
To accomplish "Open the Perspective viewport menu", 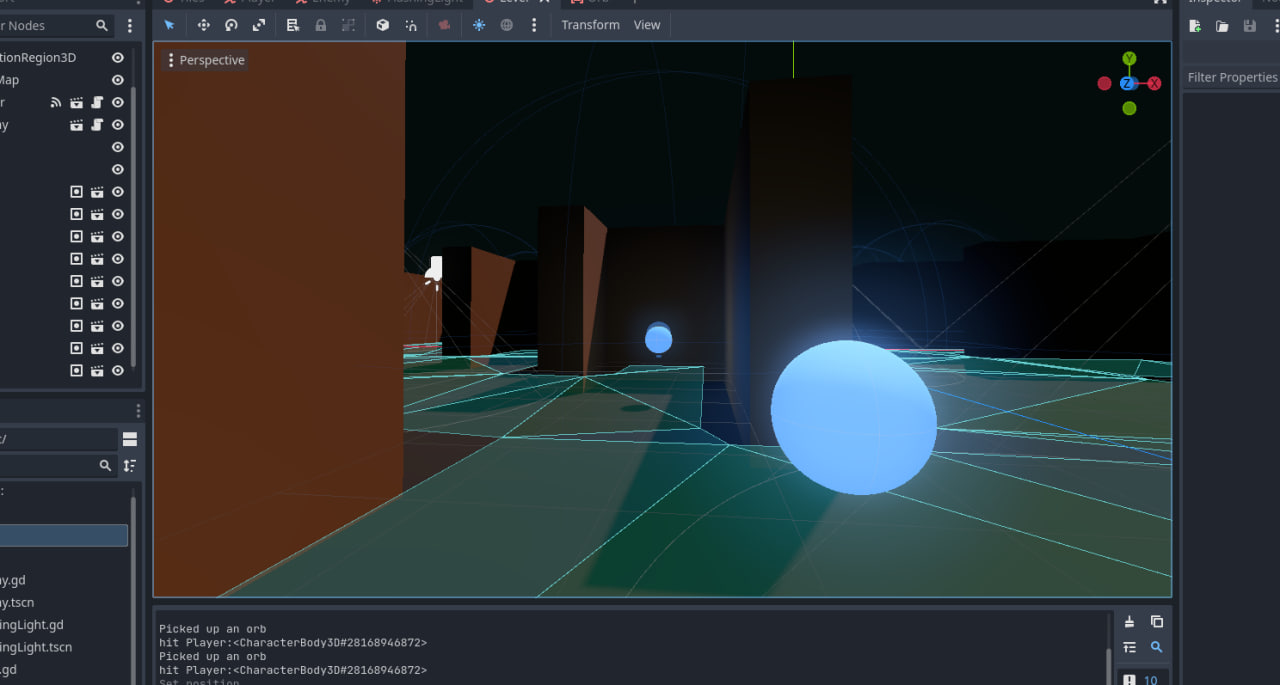I will tap(206, 60).
